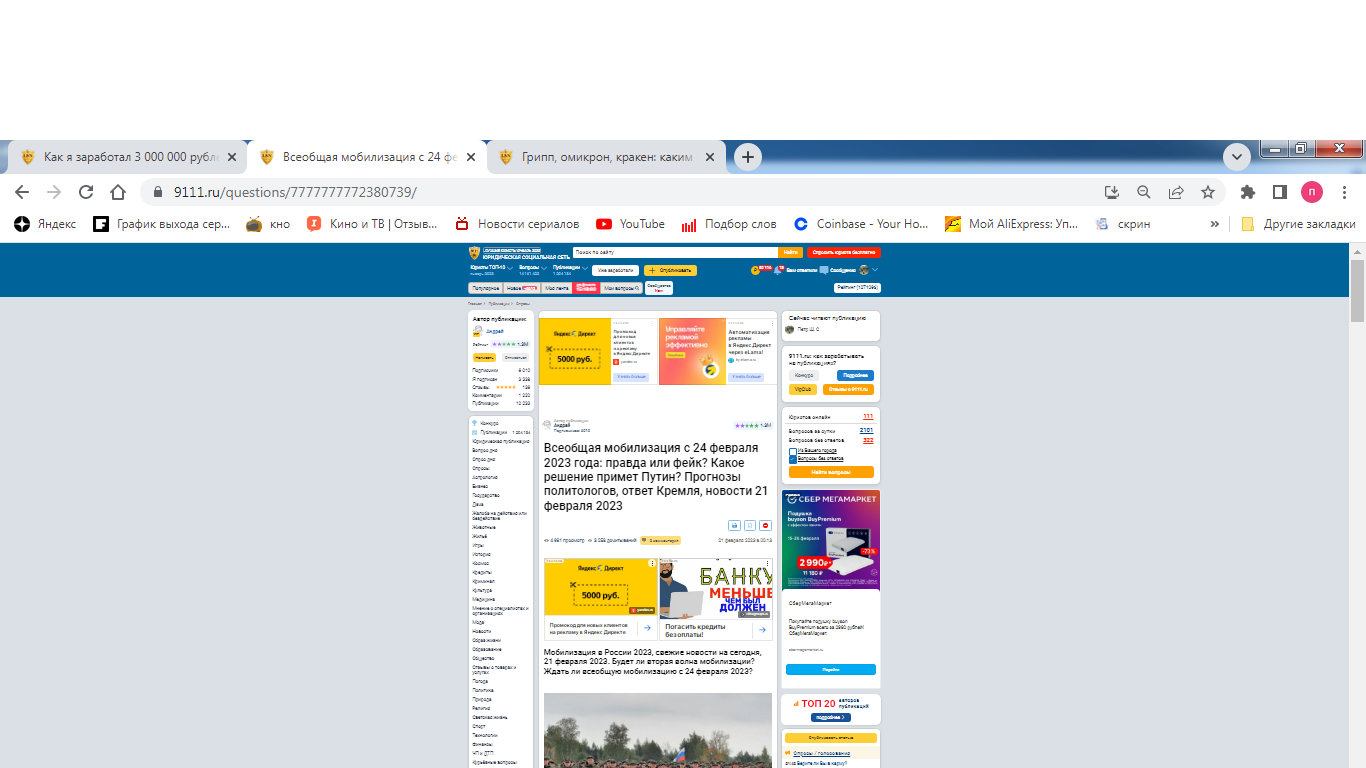The width and height of the screenshot is (1366, 768).
Task: Expand the 'Юристы ТОП-10' dropdown
Action: (x=510, y=268)
